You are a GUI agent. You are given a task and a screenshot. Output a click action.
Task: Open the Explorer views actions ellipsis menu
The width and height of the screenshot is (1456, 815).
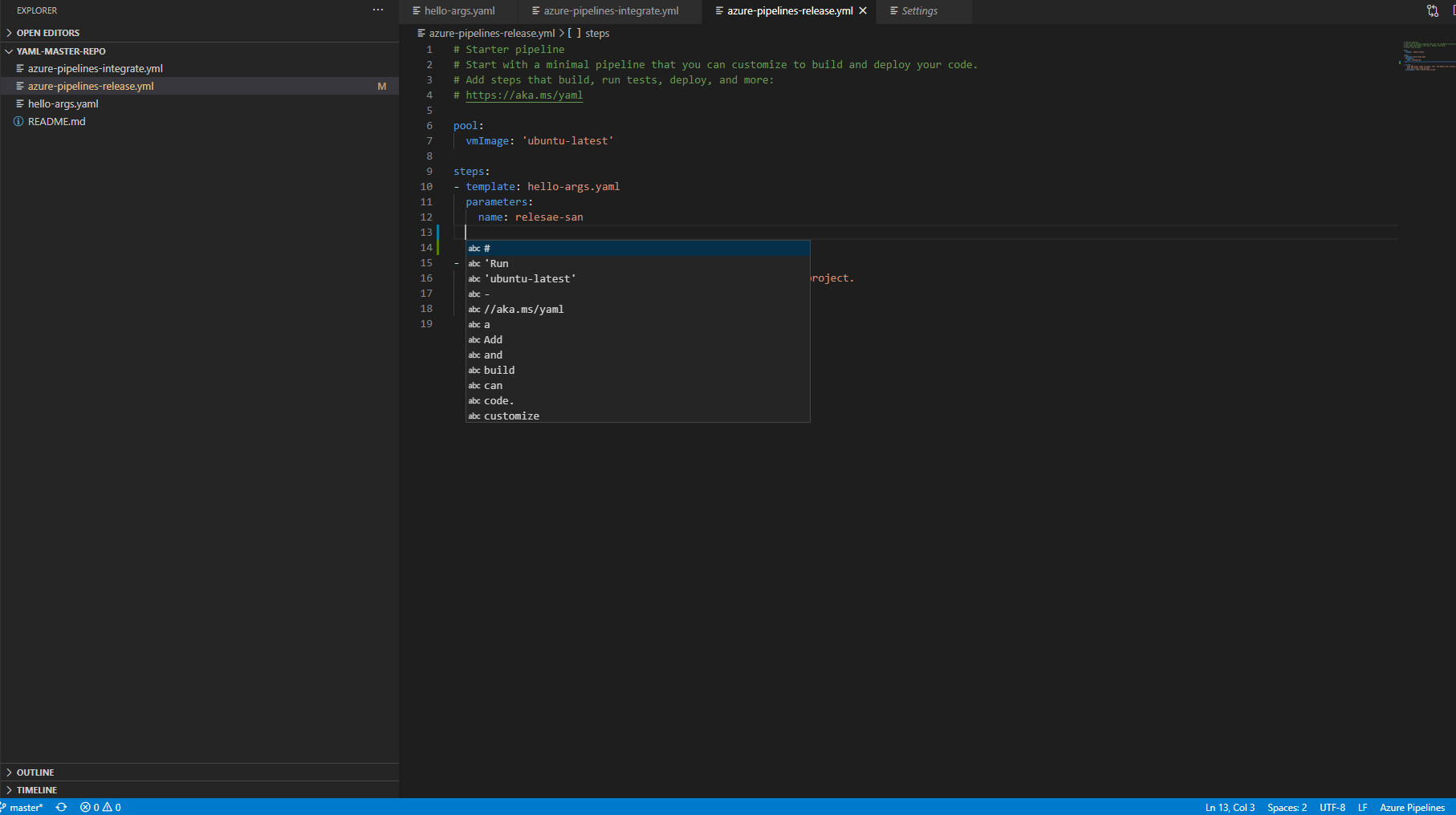tap(377, 10)
